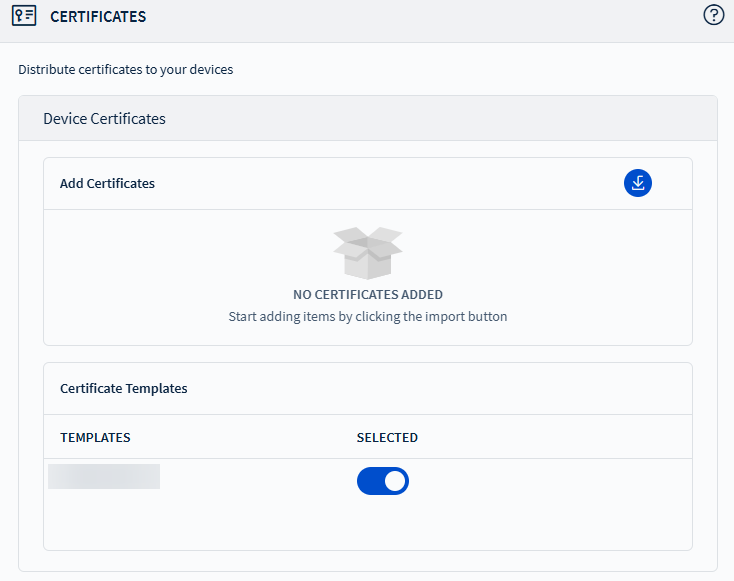
Task: Disable the template's Selected toggle
Action: click(x=383, y=481)
